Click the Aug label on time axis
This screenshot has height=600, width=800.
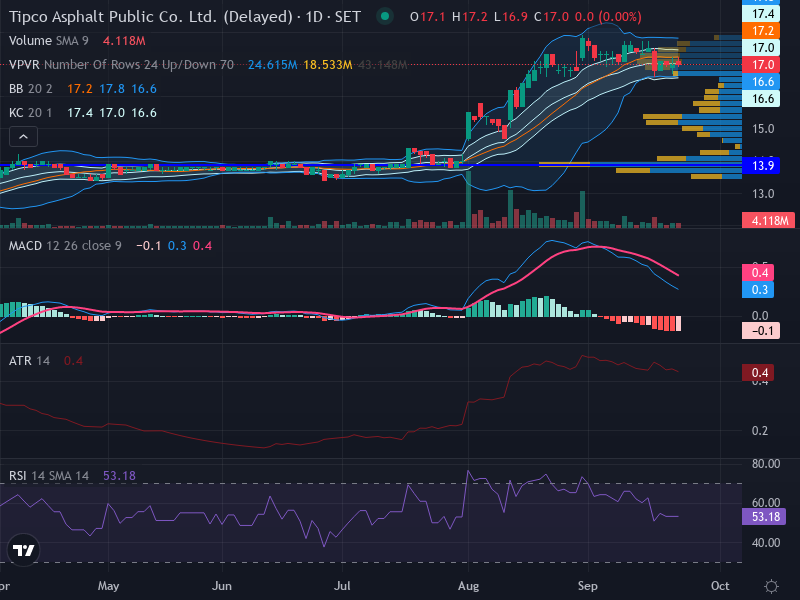click(x=468, y=586)
